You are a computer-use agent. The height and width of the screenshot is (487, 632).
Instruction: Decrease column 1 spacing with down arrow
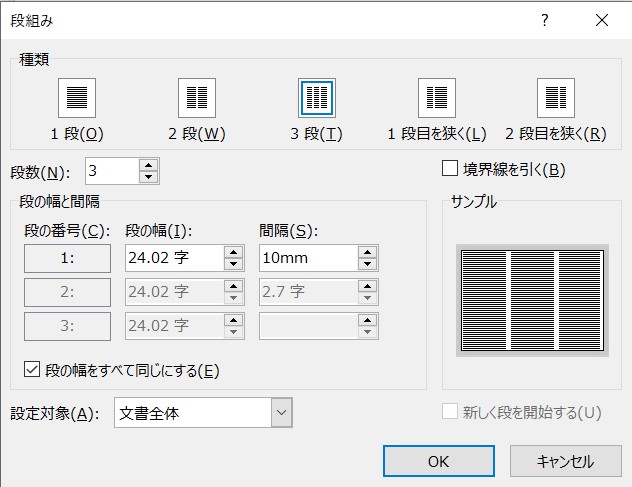[x=368, y=264]
